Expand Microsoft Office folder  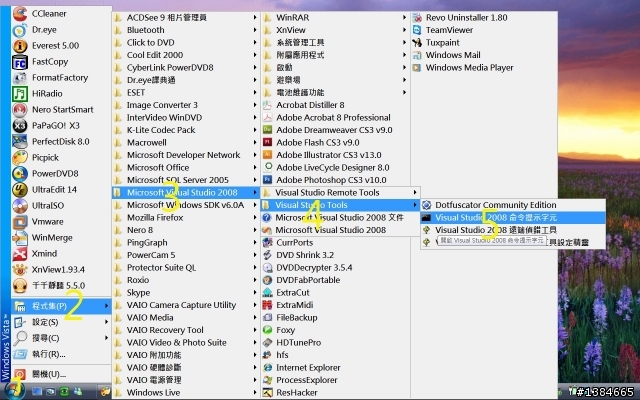pyautogui.click(x=186, y=167)
